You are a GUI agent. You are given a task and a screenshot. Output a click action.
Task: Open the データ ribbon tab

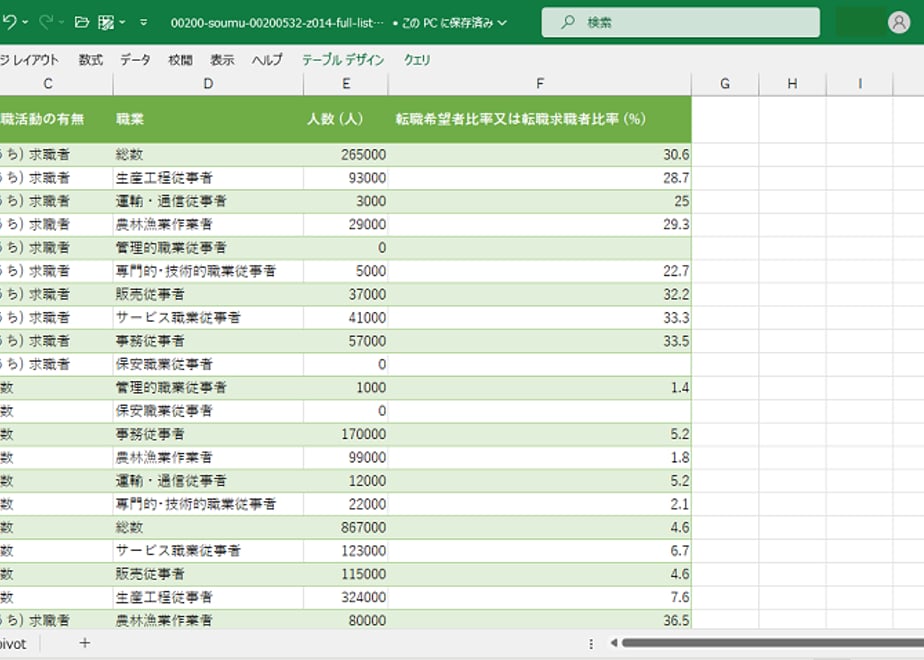[x=136, y=60]
